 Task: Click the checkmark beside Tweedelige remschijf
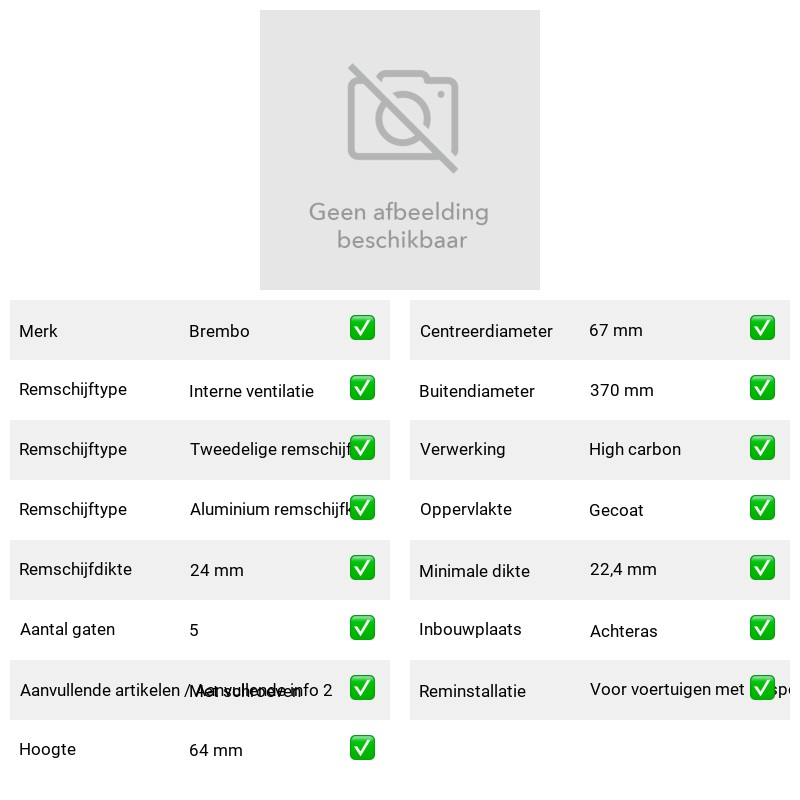[362, 447]
